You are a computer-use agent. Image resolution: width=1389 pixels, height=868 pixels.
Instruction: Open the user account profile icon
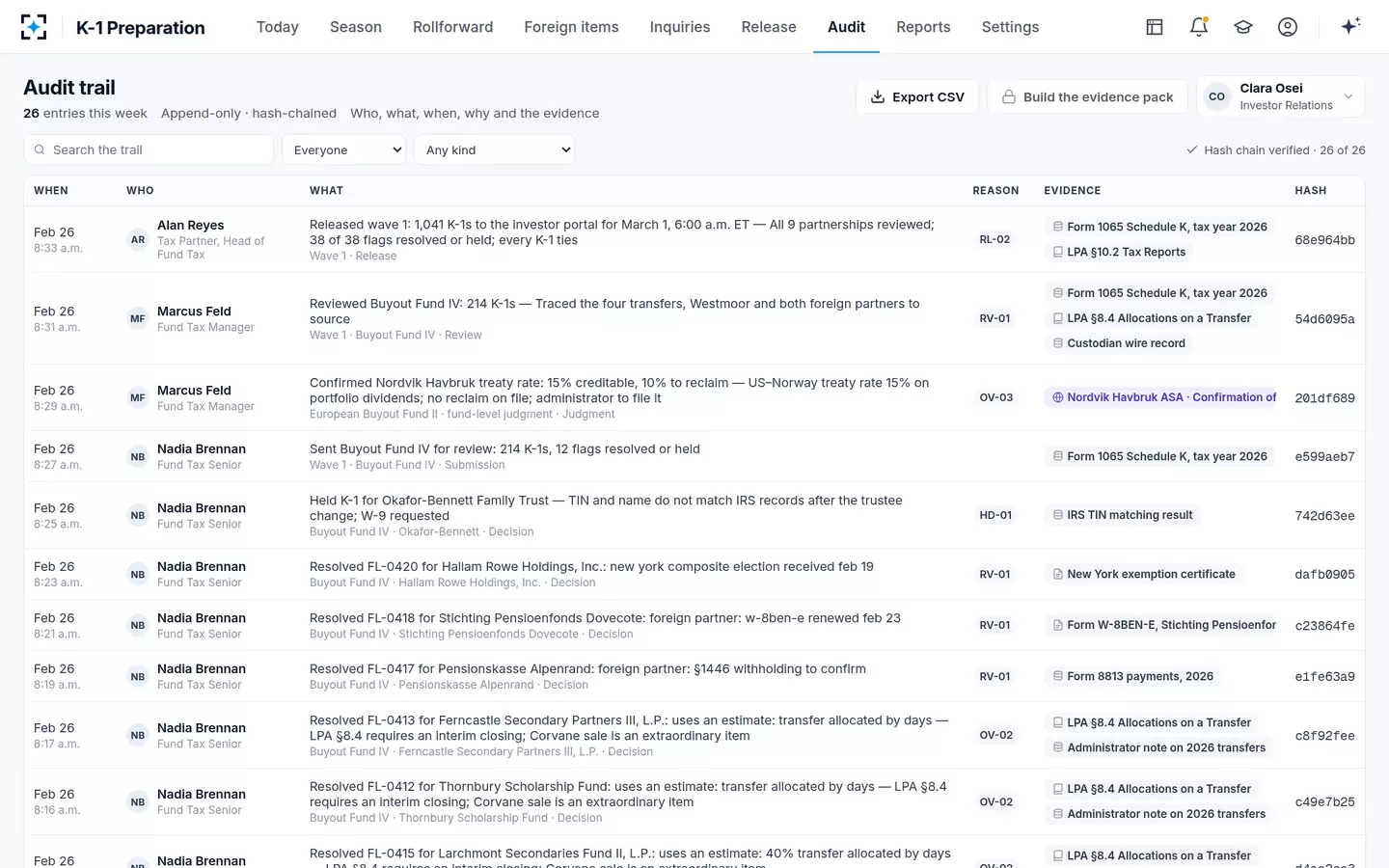[1288, 27]
